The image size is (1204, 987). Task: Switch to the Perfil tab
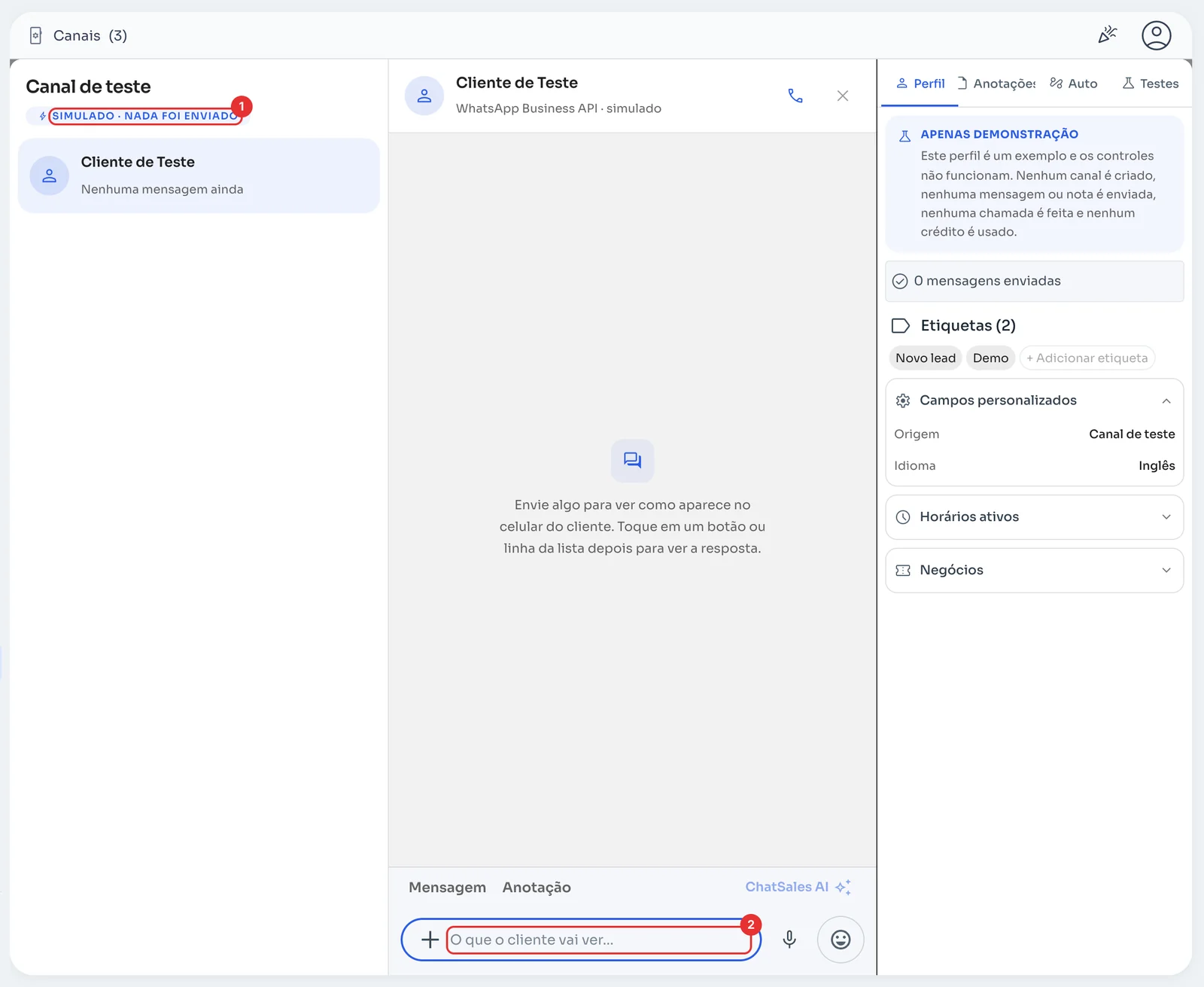[920, 84]
